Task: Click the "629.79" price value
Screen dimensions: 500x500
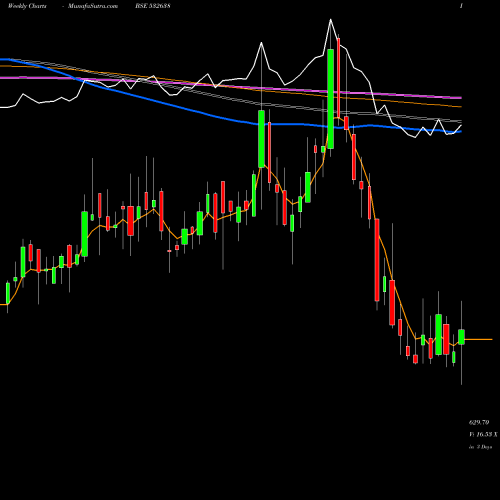Action: [479, 422]
